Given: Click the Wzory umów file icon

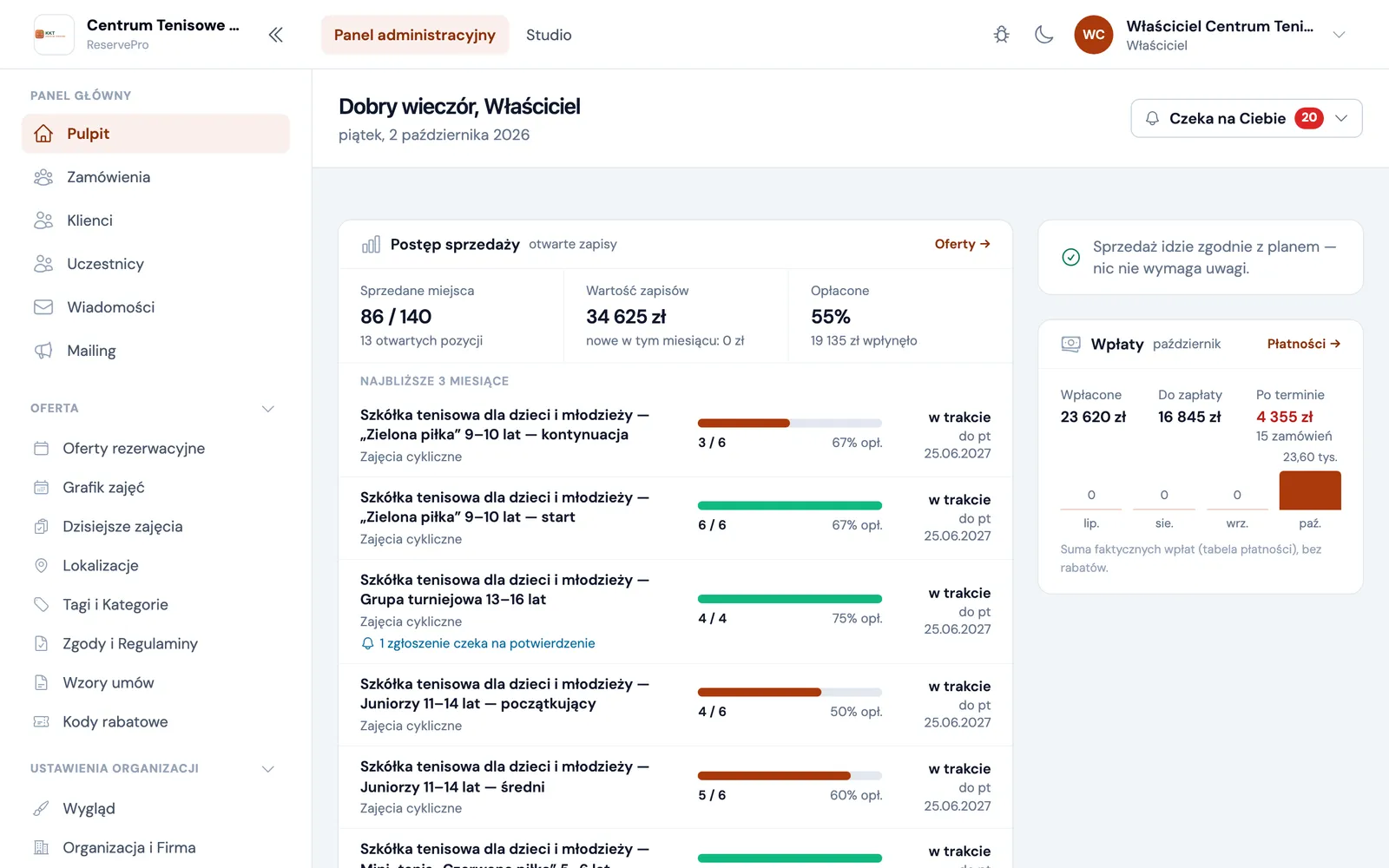Looking at the screenshot, I should point(41,683).
